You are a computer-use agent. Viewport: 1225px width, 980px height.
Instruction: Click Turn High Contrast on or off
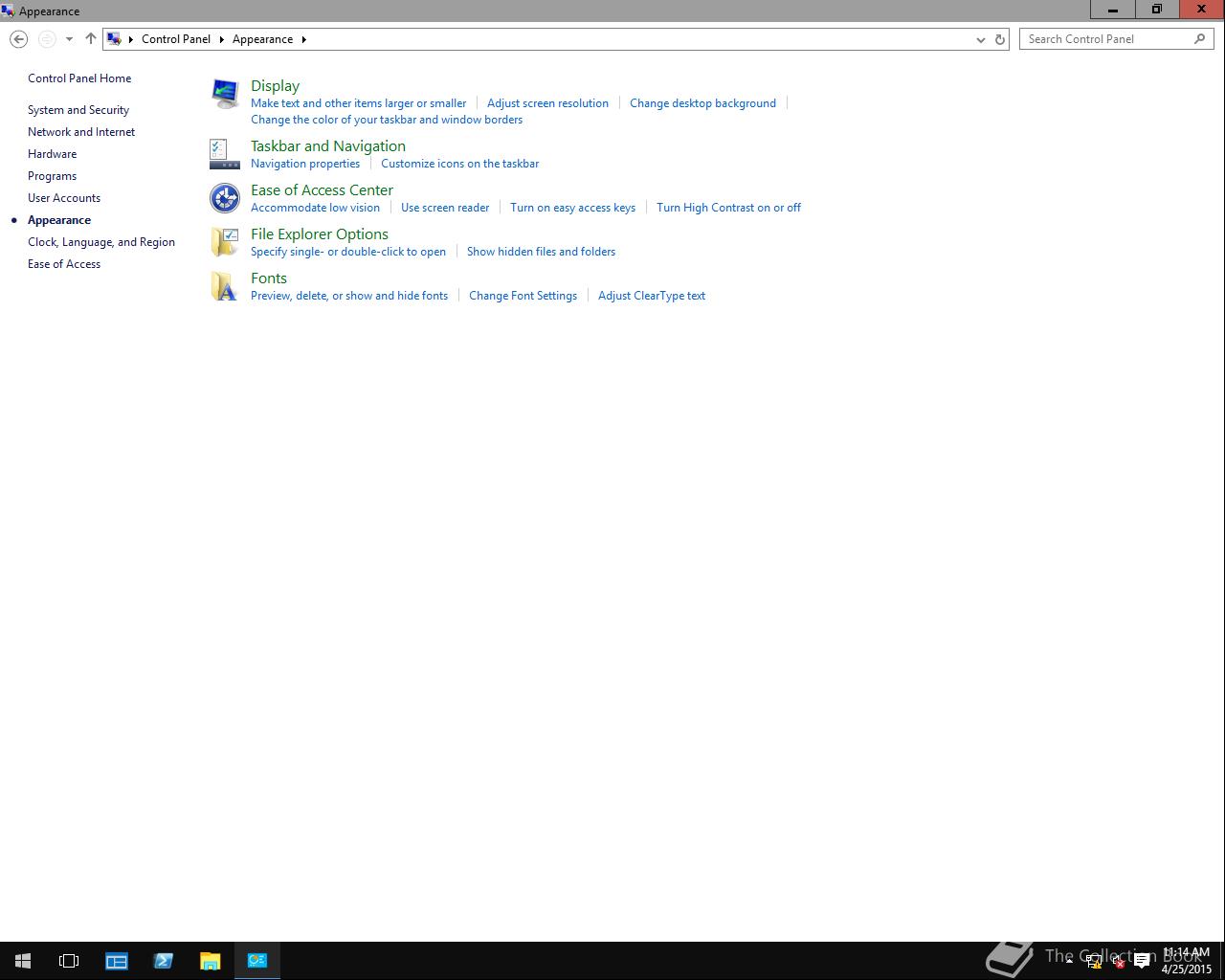[728, 208]
